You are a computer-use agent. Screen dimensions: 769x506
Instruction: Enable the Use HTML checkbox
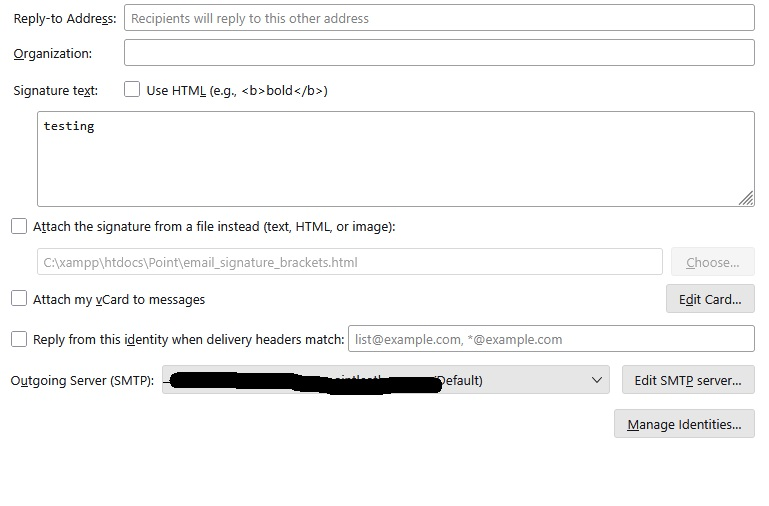point(132,90)
